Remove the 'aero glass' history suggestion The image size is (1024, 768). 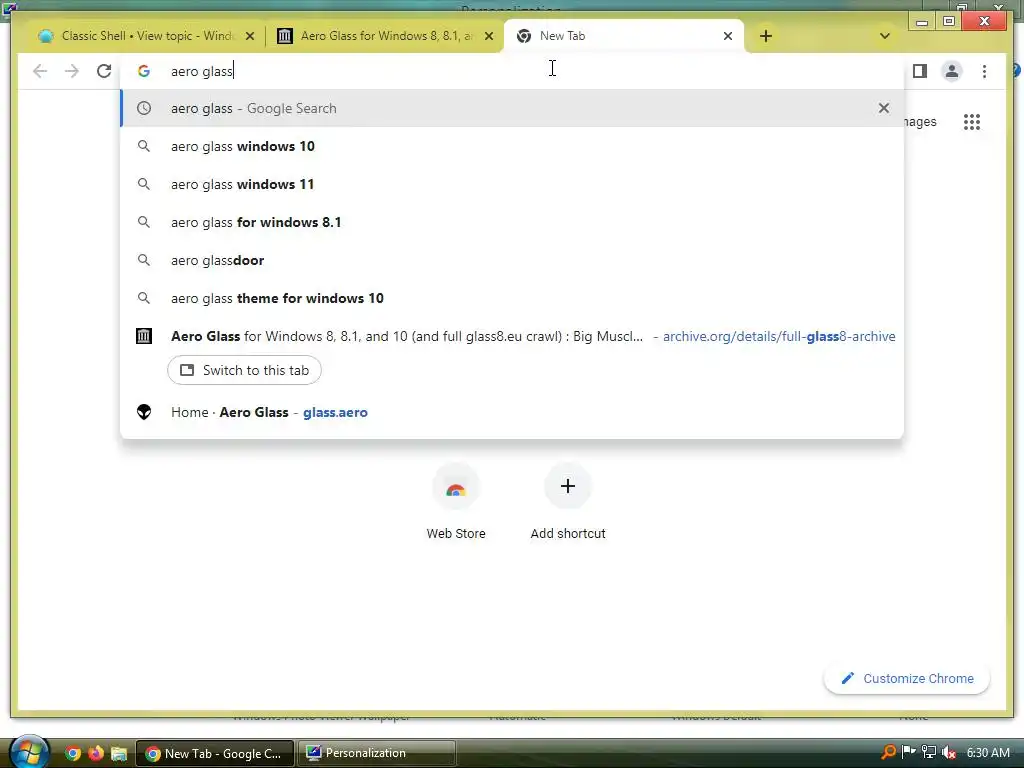[x=884, y=108]
